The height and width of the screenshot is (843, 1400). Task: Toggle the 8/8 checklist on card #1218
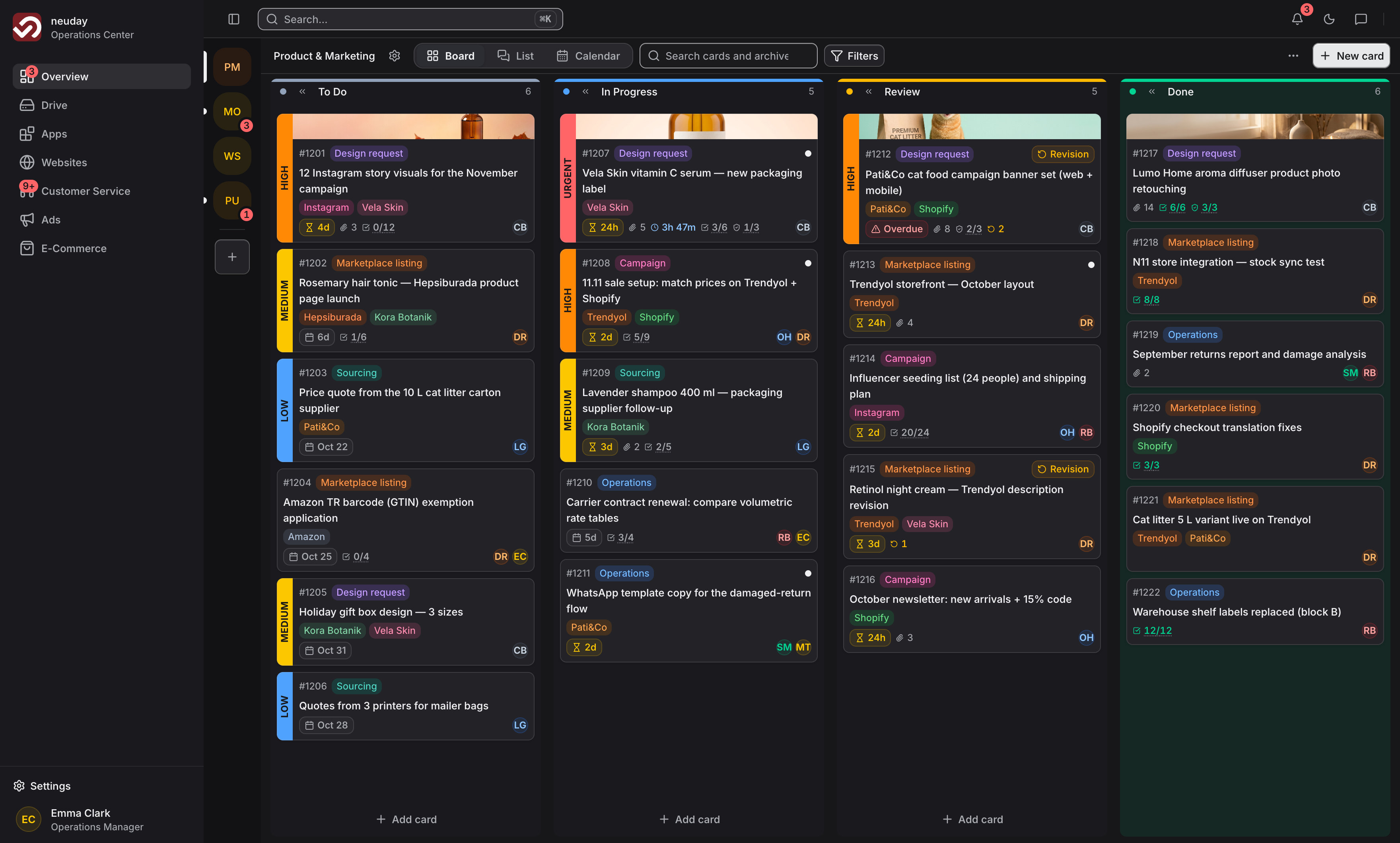[x=1146, y=299]
